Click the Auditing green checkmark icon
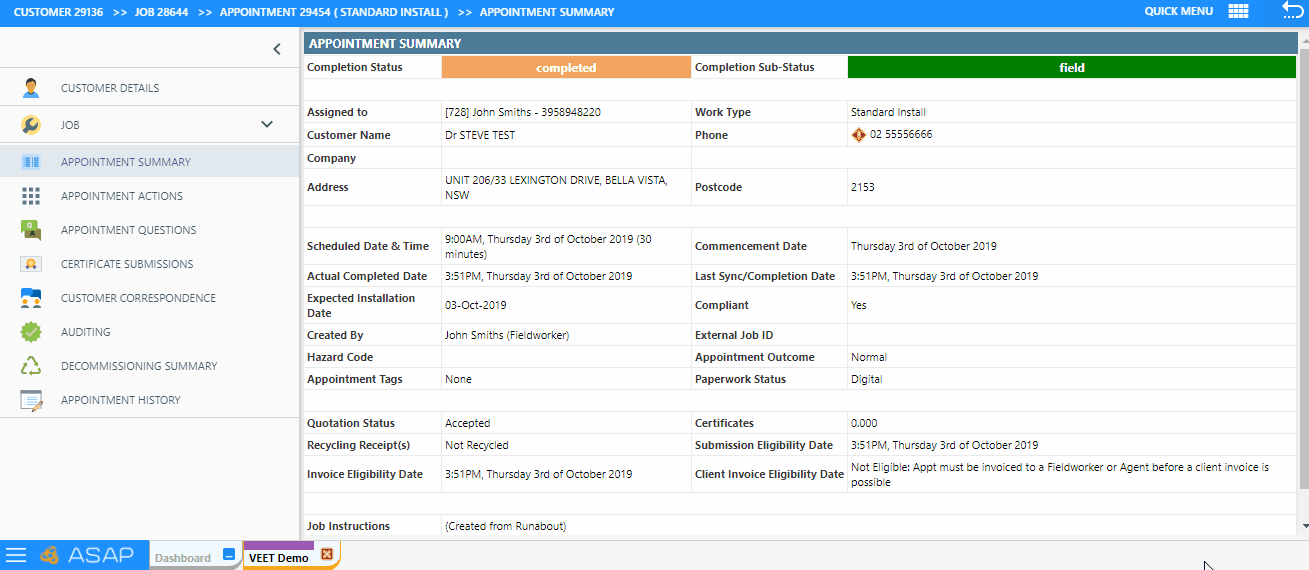 tap(31, 332)
